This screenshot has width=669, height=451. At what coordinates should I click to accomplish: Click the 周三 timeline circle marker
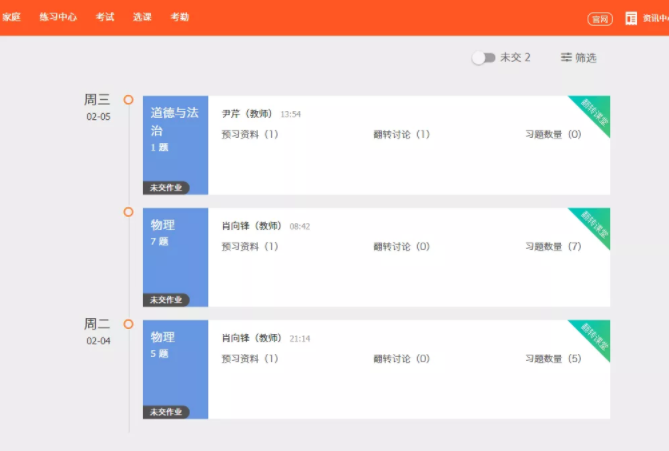(128, 99)
